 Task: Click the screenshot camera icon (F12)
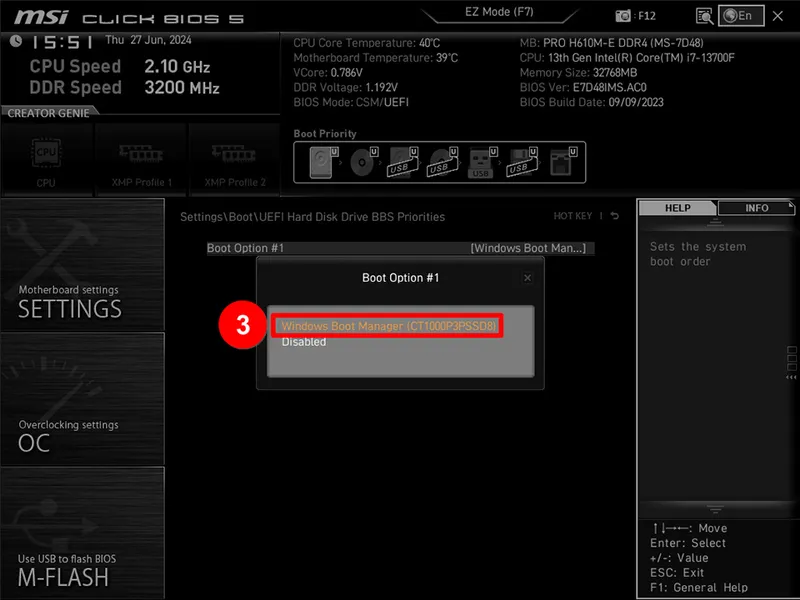tap(623, 16)
